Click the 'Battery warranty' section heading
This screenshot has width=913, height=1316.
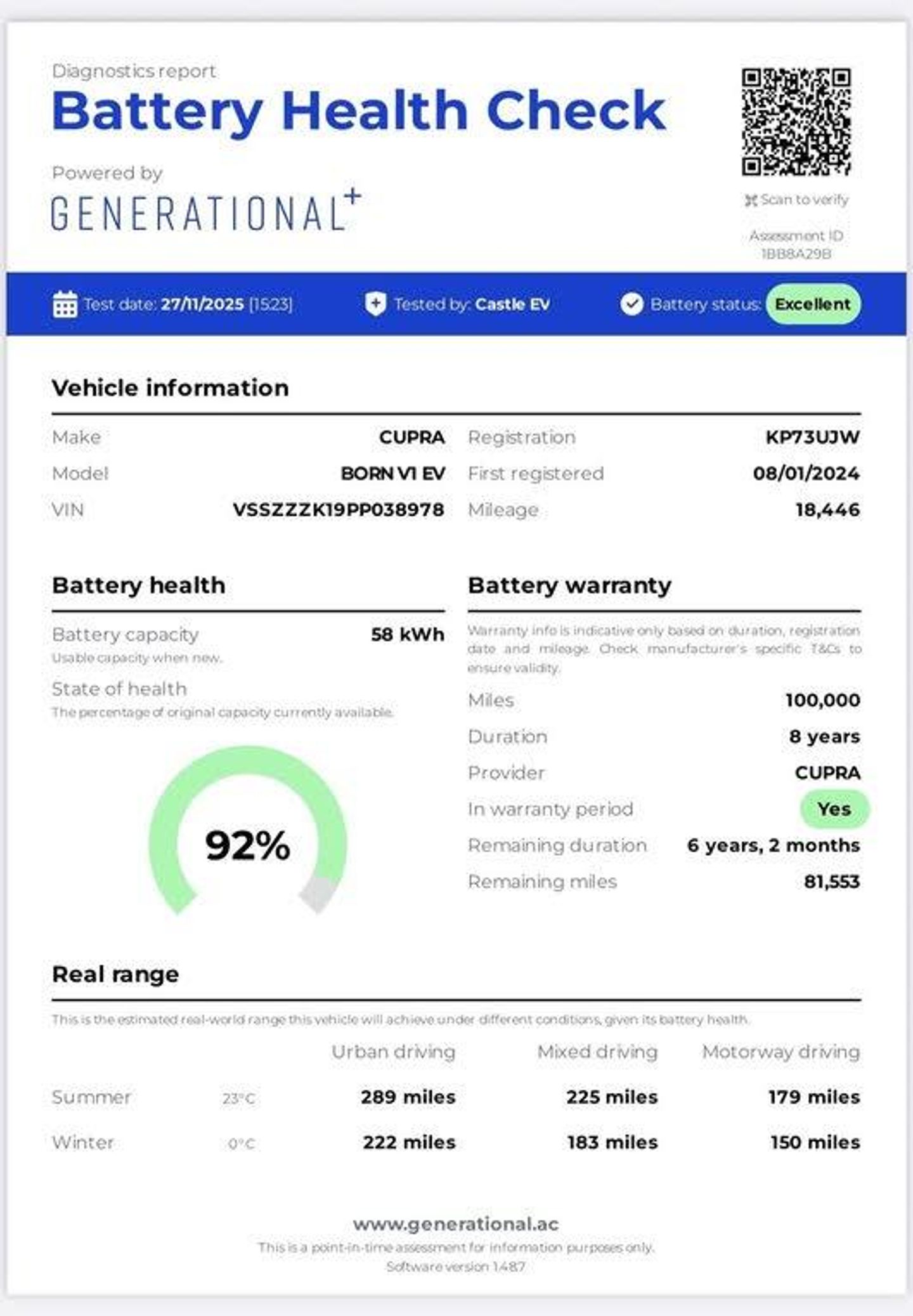point(569,585)
